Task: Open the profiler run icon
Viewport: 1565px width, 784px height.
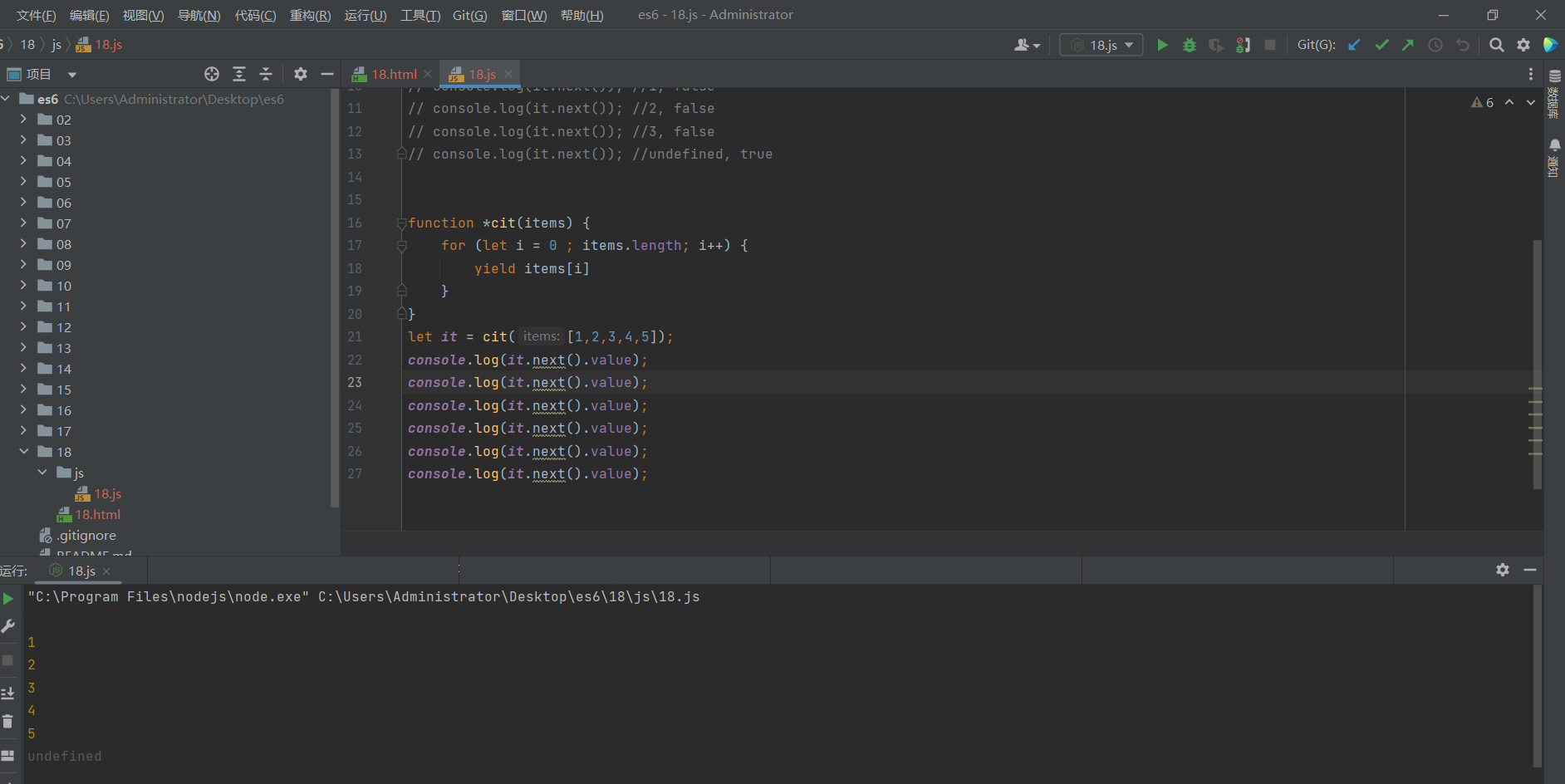Action: click(1243, 45)
